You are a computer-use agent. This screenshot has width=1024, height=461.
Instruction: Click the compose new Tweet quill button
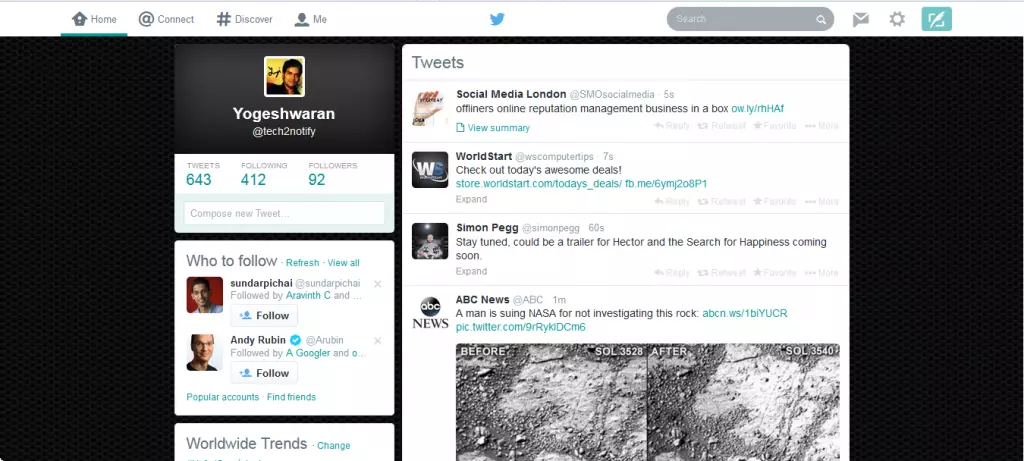coord(936,19)
